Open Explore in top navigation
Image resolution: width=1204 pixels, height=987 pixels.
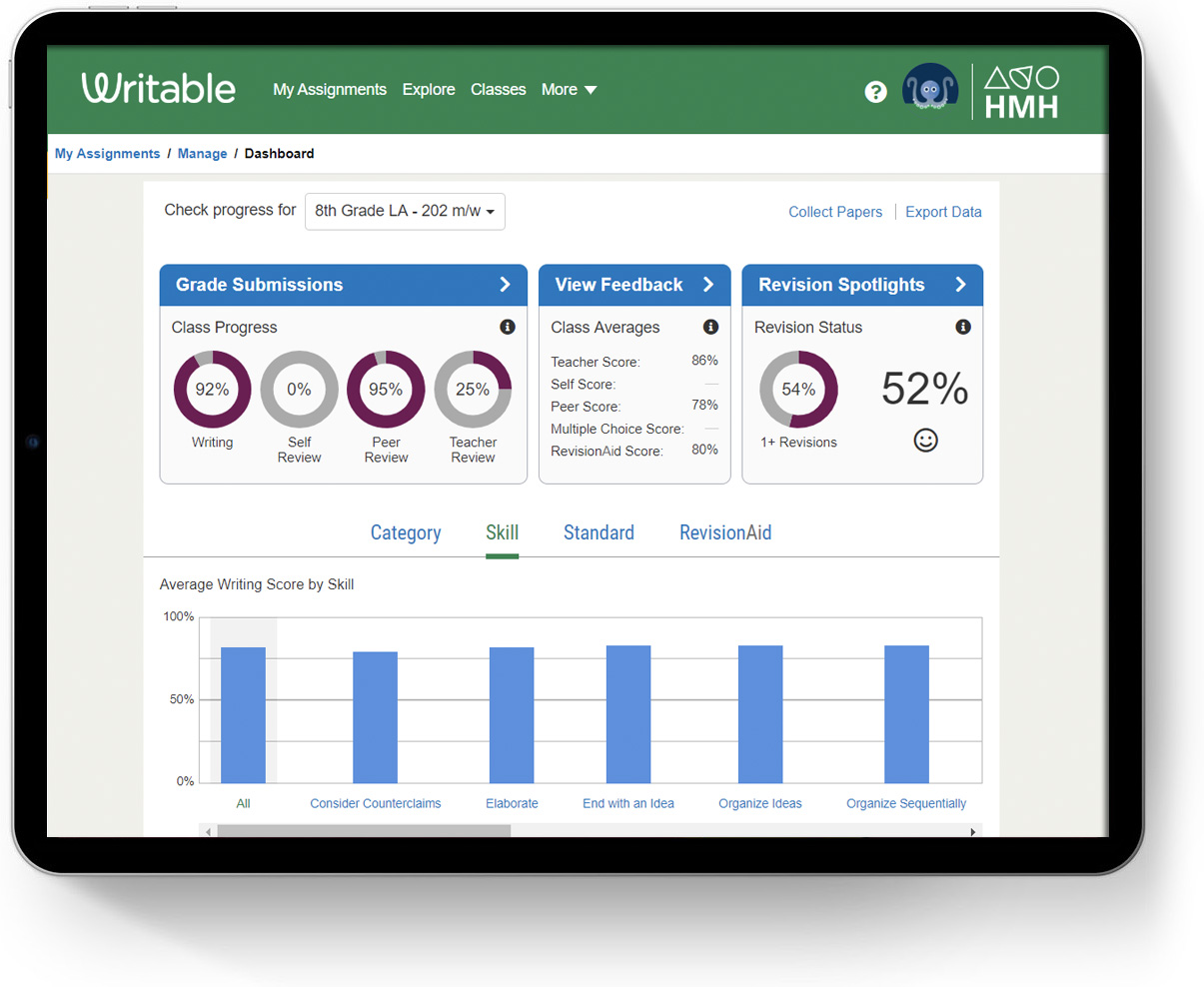click(x=429, y=90)
